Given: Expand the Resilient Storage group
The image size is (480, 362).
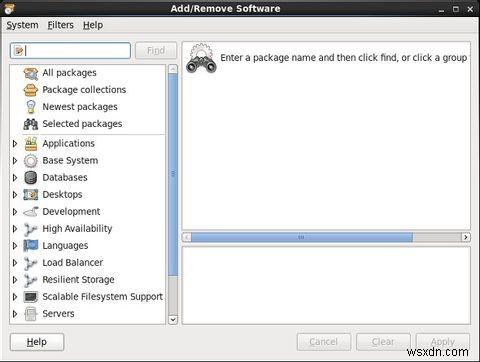Looking at the screenshot, I should (15, 280).
